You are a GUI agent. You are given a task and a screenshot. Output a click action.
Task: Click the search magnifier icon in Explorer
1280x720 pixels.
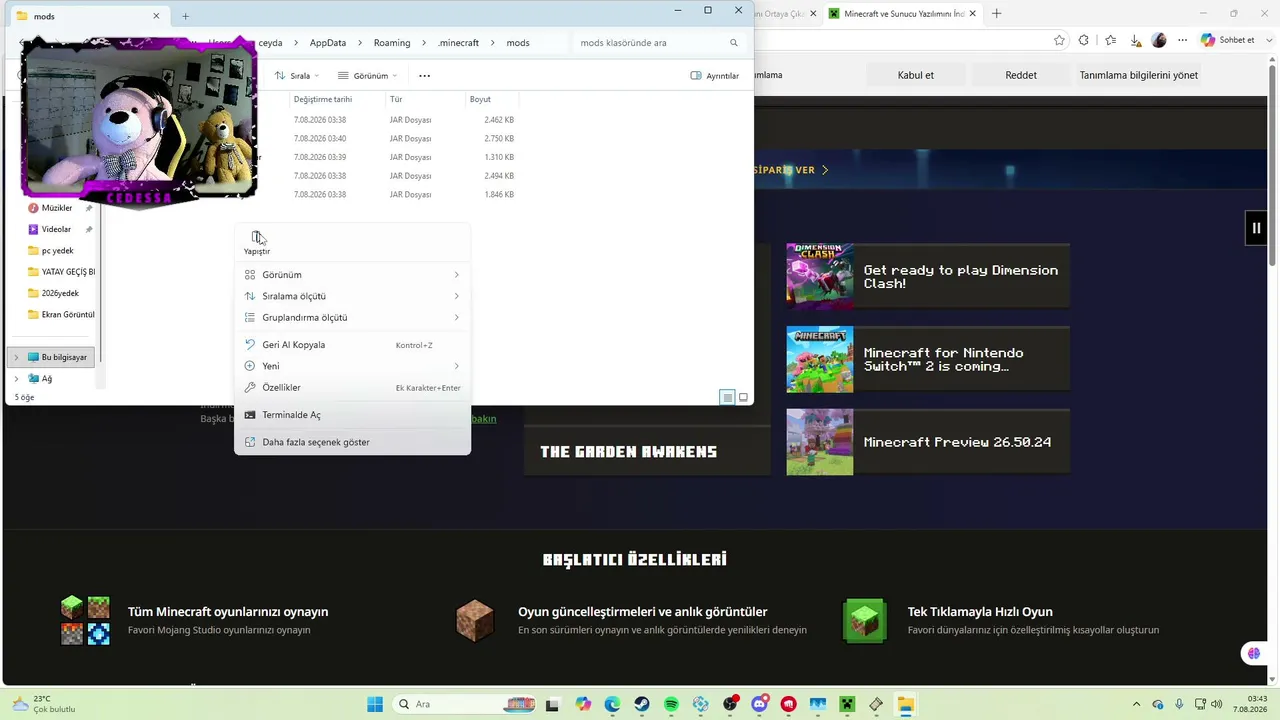point(734,43)
